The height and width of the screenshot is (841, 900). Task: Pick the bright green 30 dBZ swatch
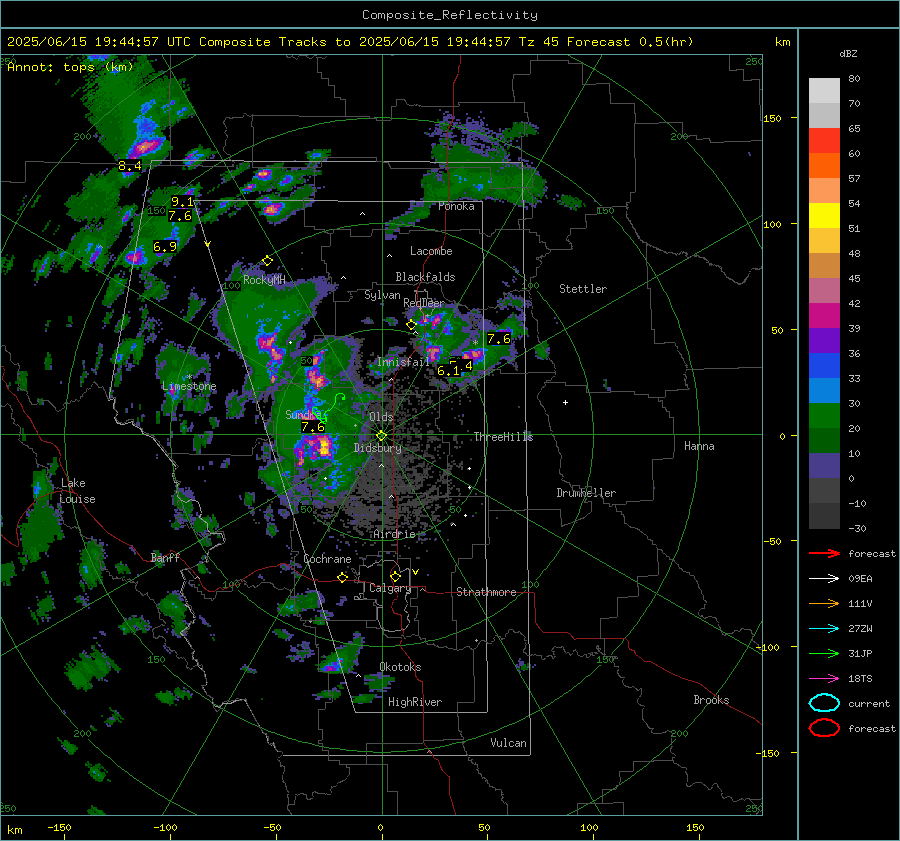(x=824, y=415)
